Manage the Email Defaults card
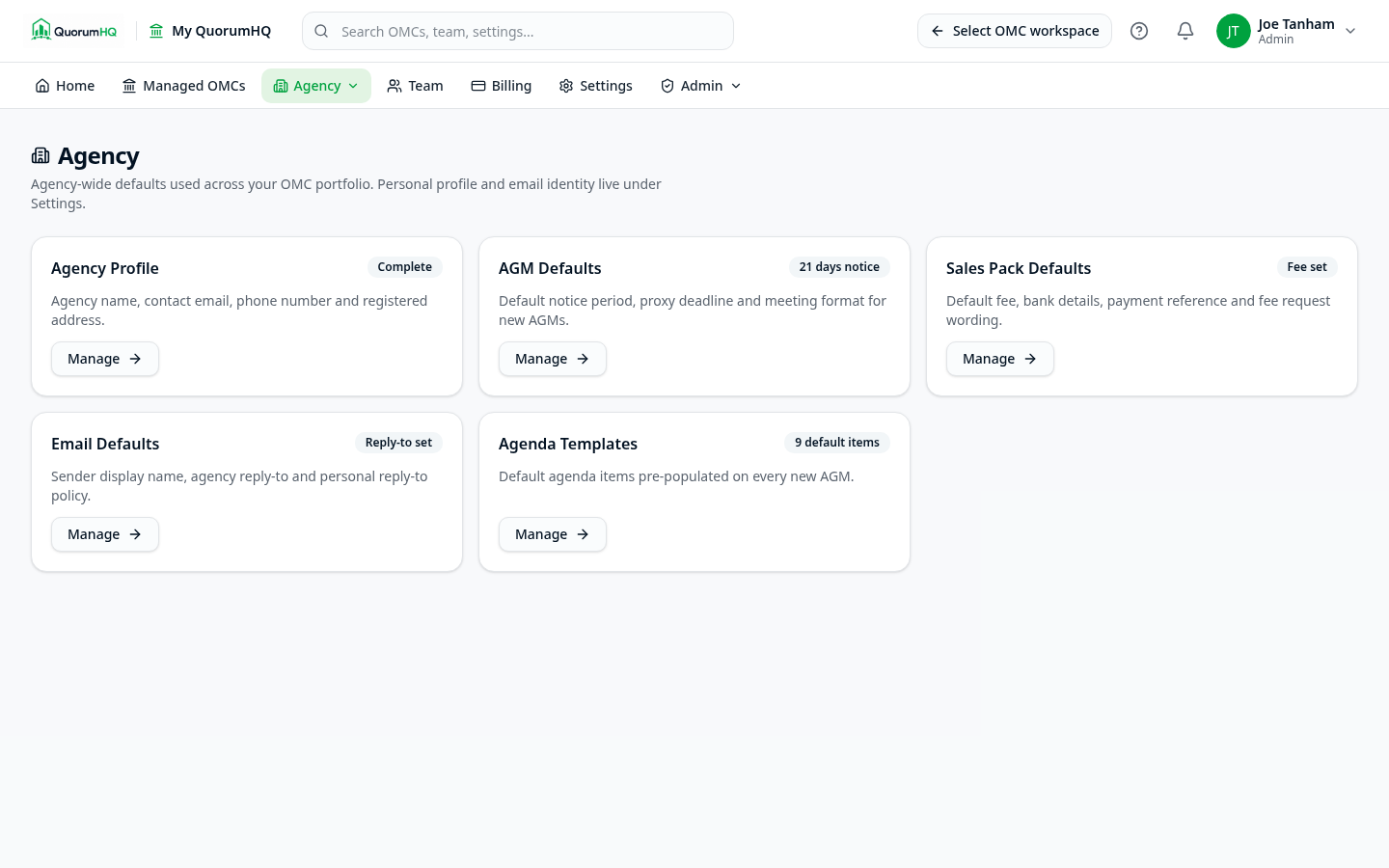1389x868 pixels. [x=105, y=534]
